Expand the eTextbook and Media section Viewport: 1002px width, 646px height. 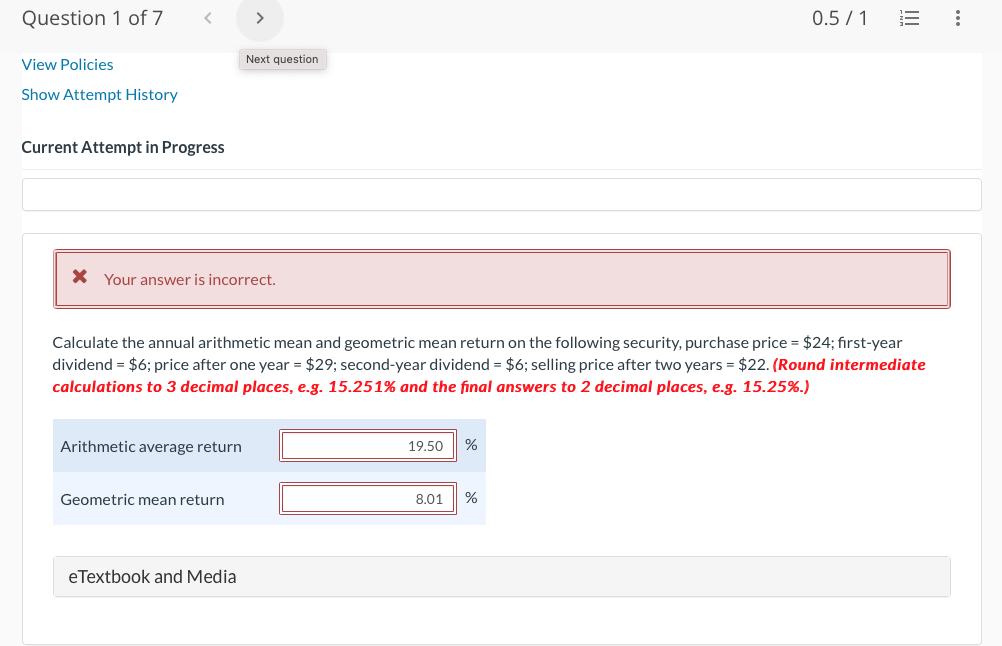click(152, 576)
